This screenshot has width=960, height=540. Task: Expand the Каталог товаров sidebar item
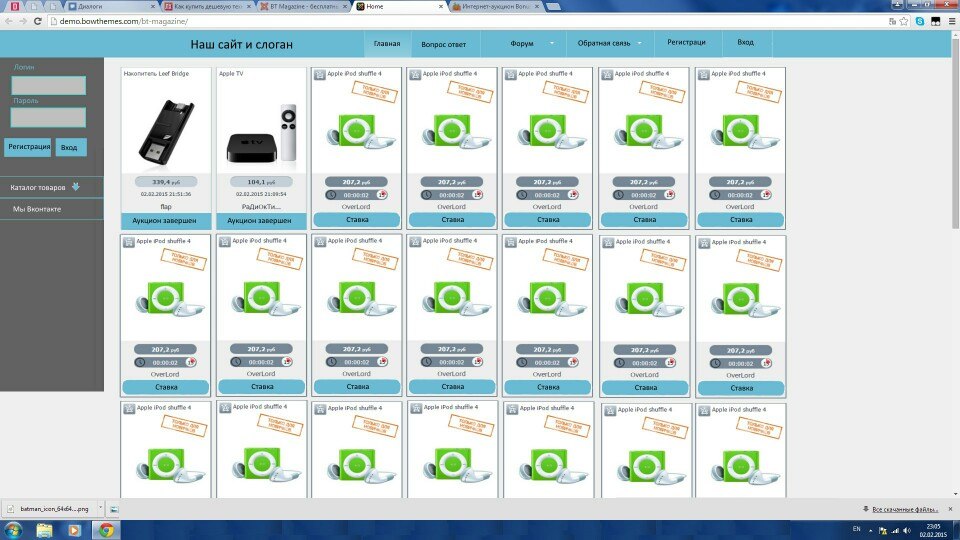pos(51,187)
